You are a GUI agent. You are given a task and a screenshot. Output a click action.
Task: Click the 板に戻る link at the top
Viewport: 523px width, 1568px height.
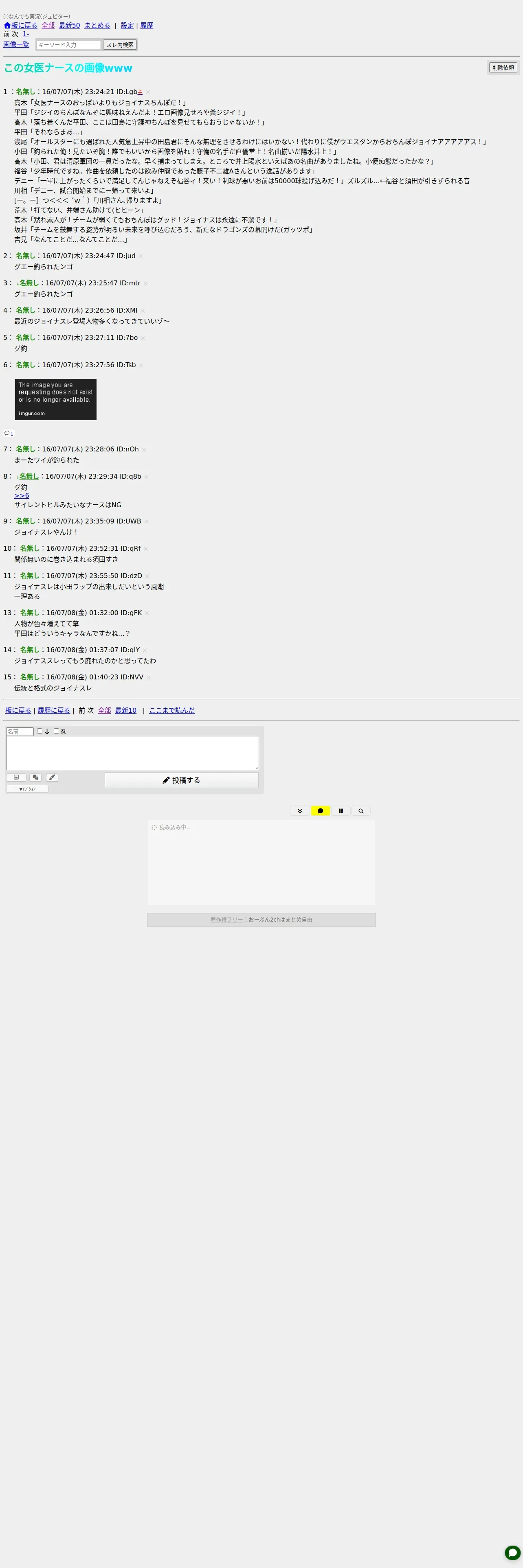[24, 26]
